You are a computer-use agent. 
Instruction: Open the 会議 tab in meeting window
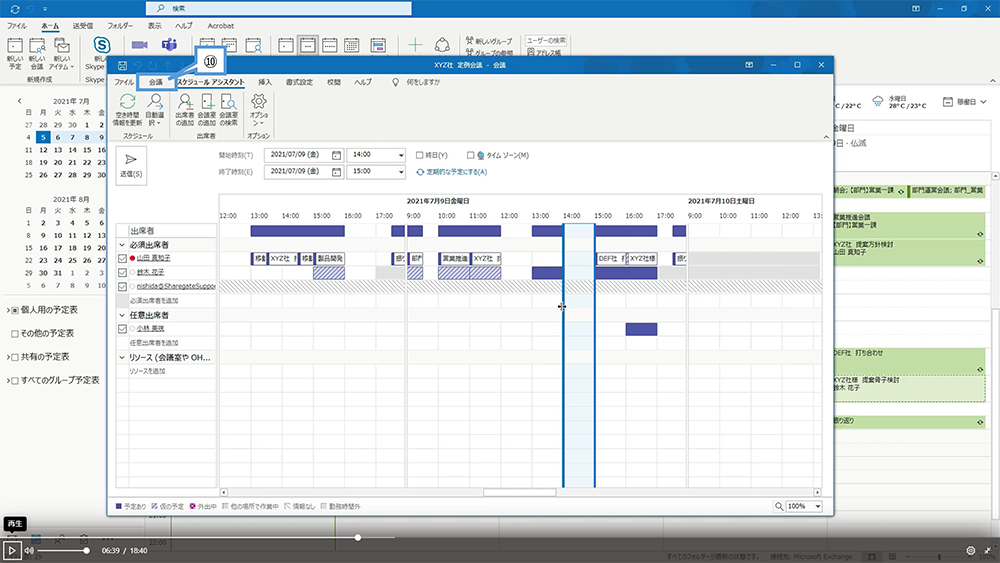coord(156,82)
